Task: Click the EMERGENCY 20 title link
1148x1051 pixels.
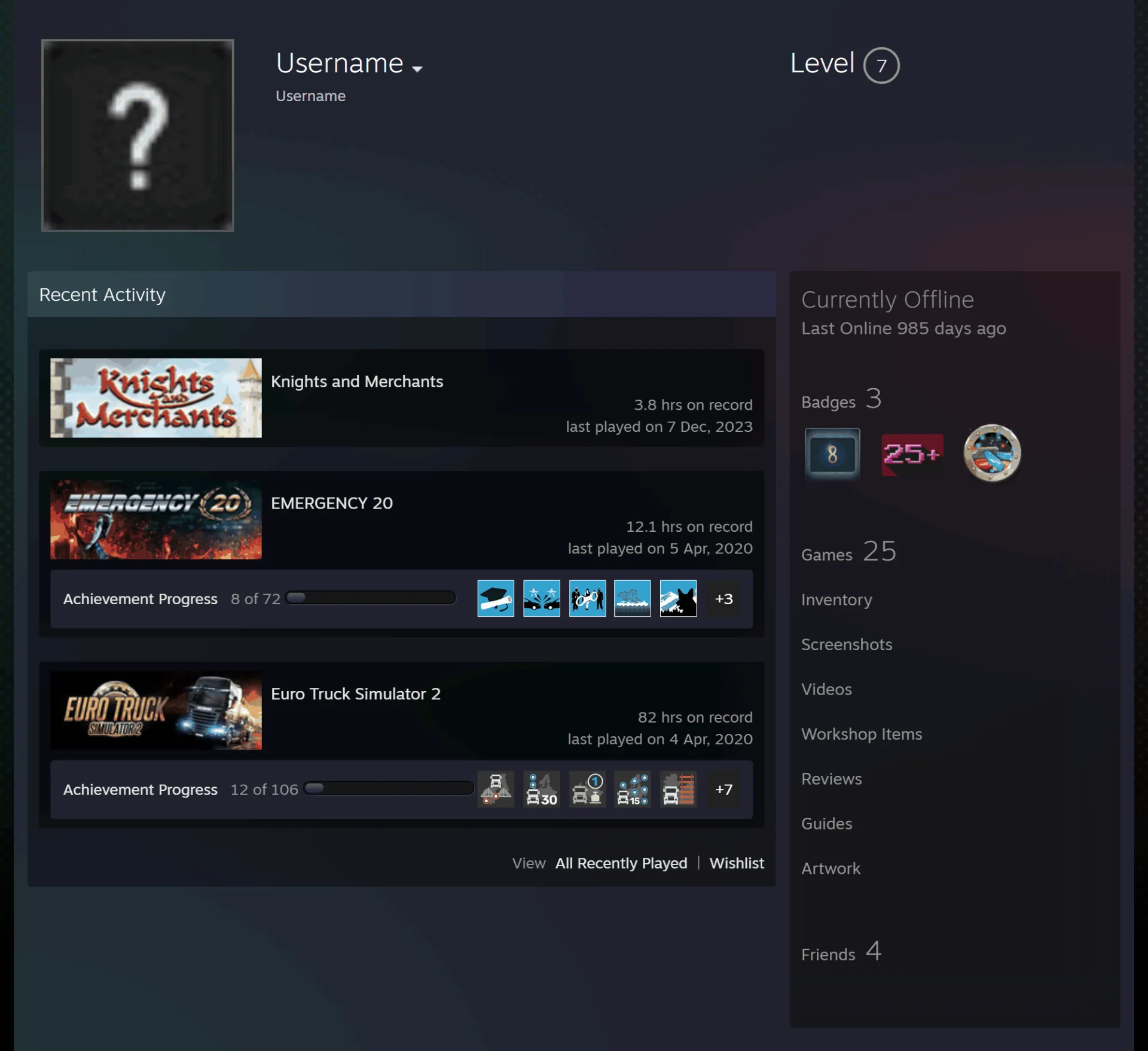Action: click(x=332, y=503)
